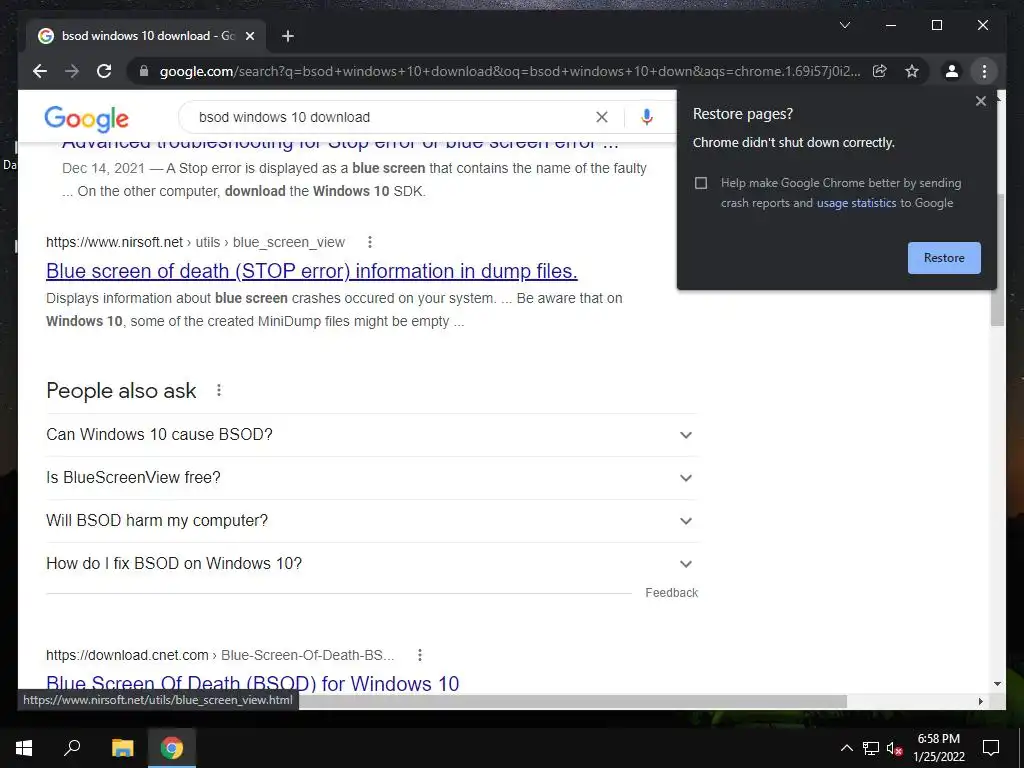Open the Chrome profile avatar icon
1024x768 pixels.
click(x=952, y=71)
